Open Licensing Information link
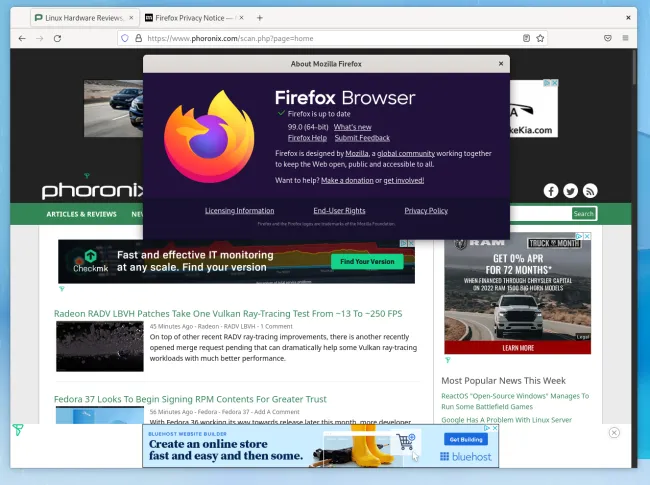The height and width of the screenshot is (485, 650). (x=239, y=211)
